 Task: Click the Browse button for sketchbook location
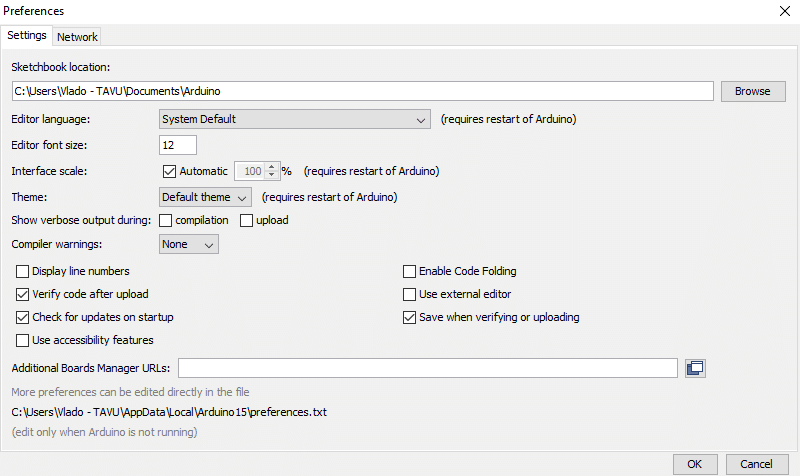coord(752,91)
